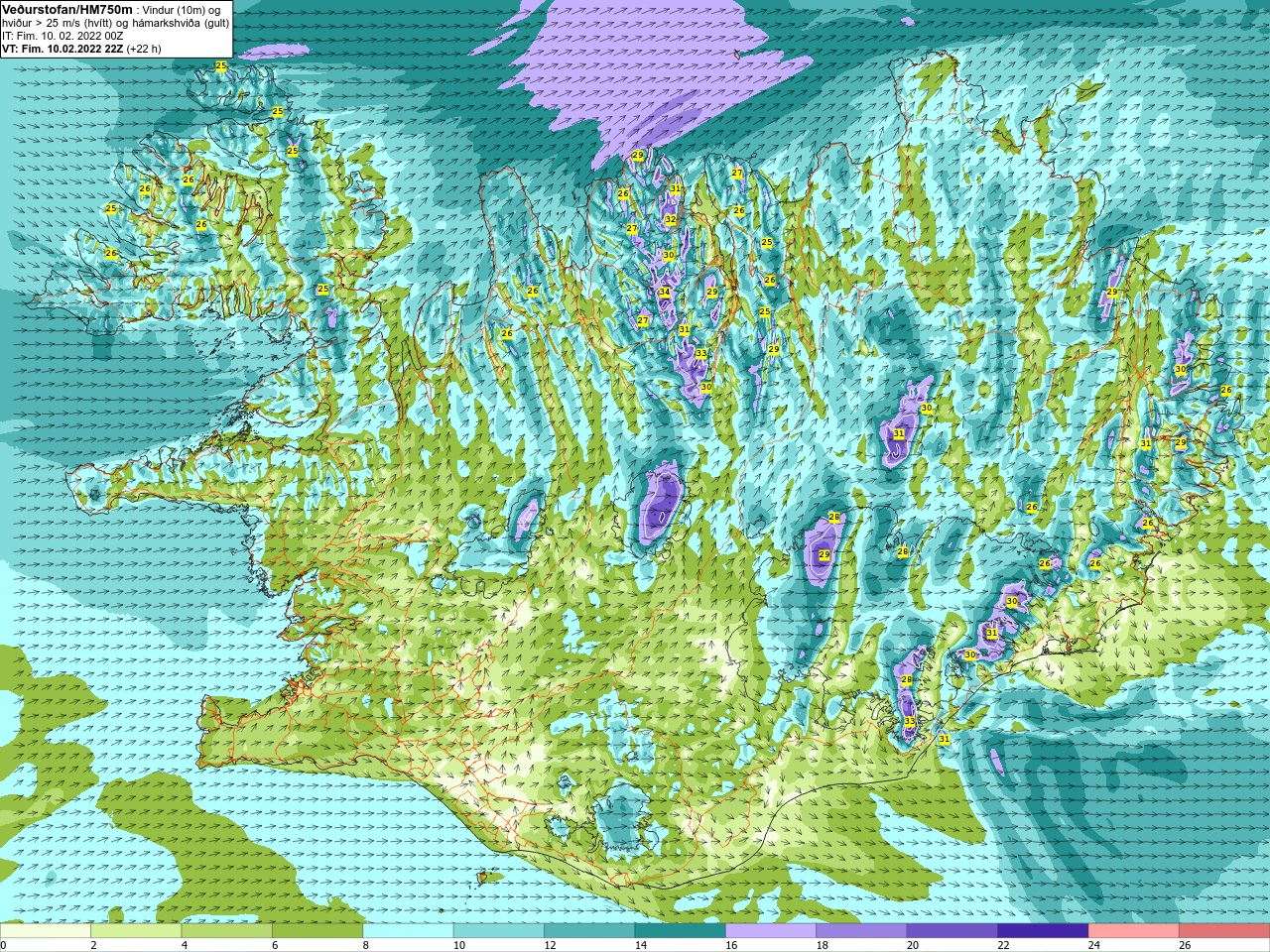Image resolution: width=1270 pixels, height=952 pixels.
Task: Click the bold title "Veðurstofan/HM750m"
Action: tap(66, 9)
